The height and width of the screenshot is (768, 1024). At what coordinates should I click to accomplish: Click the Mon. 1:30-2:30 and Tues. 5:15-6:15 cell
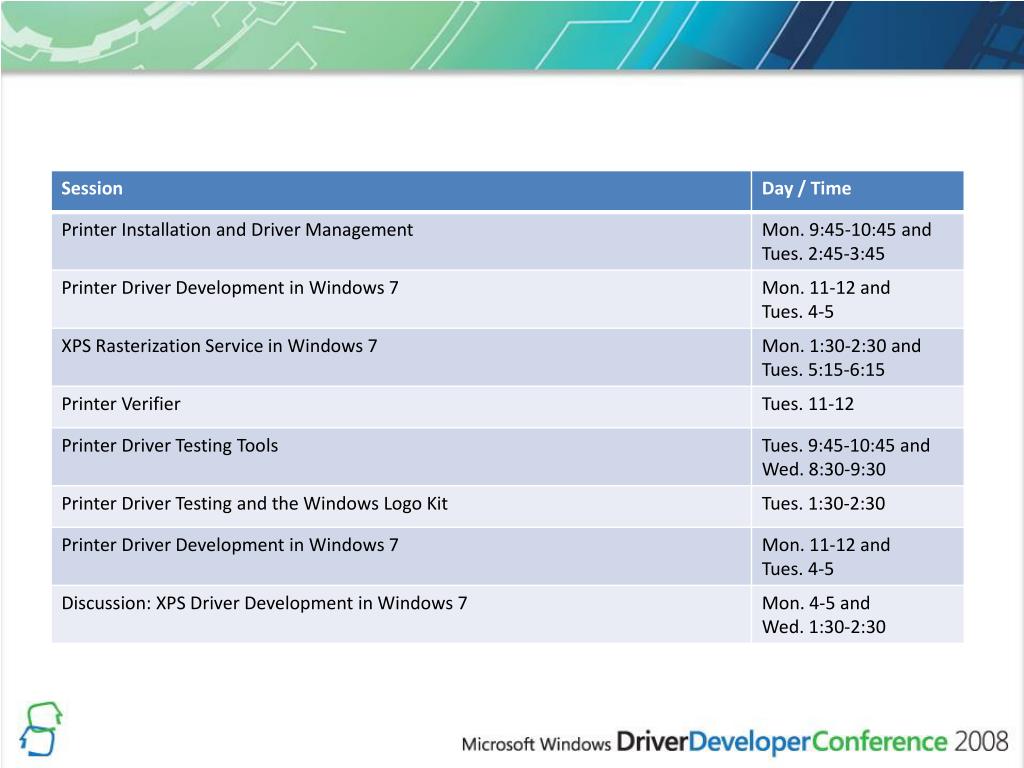pos(857,357)
